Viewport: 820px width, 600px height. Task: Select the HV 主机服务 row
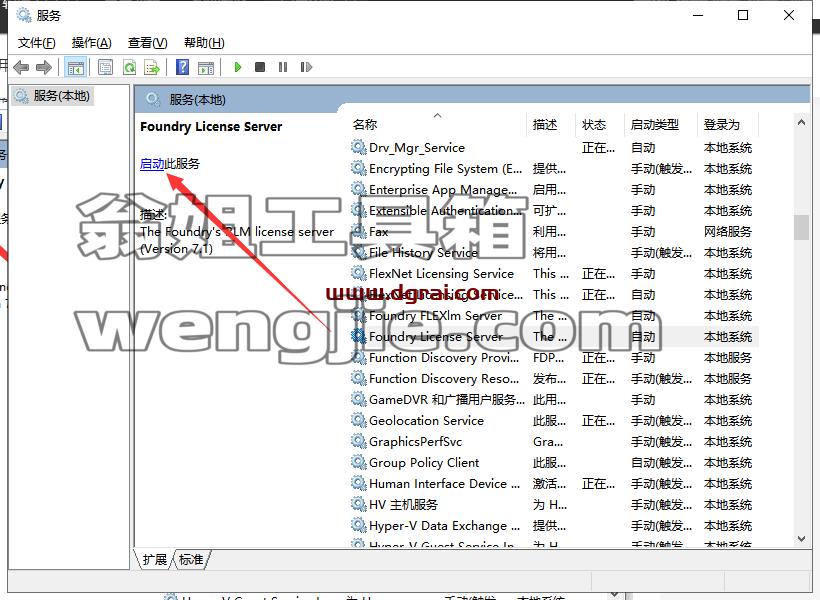[554, 504]
